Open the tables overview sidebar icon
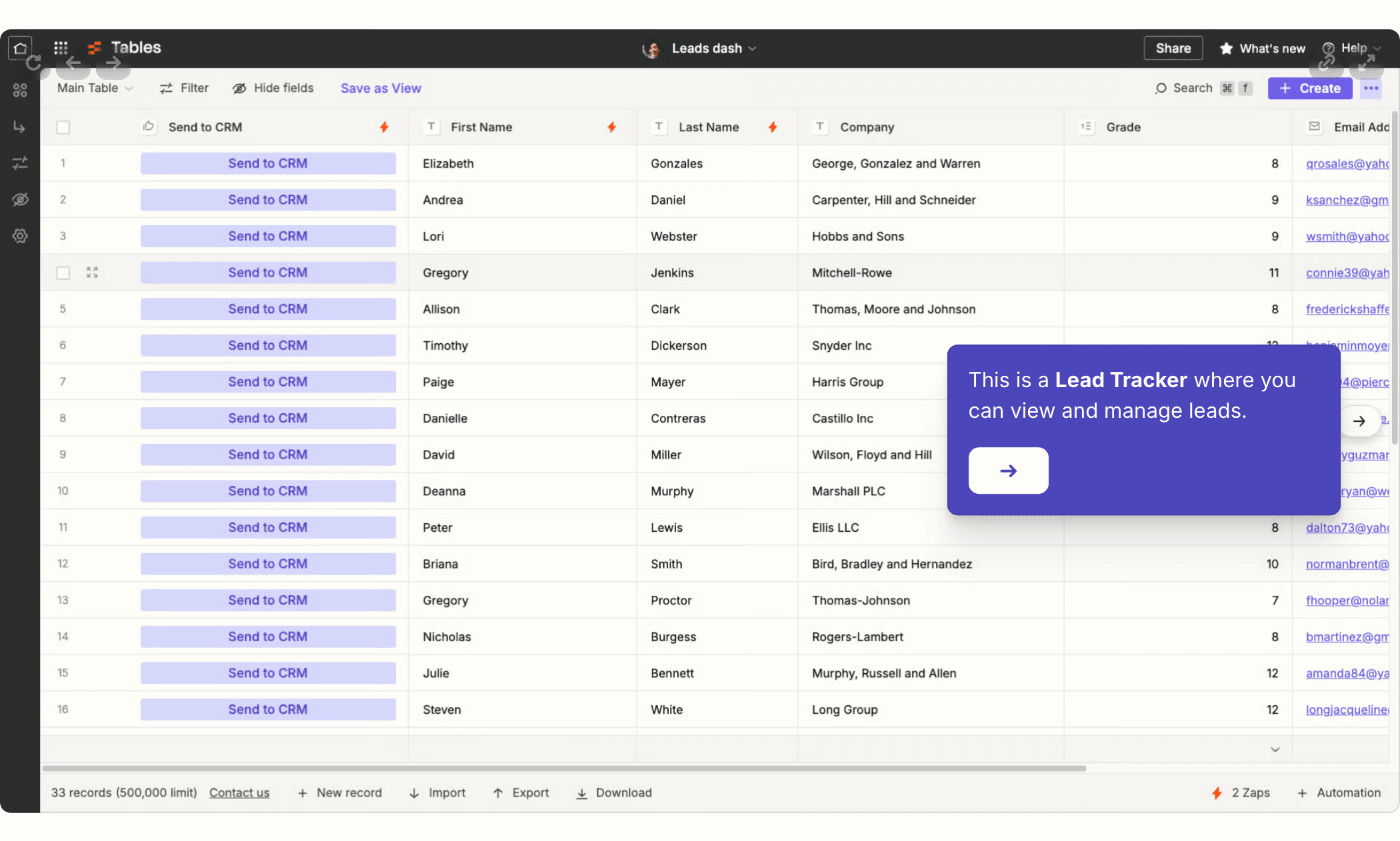Viewport: 1400px width, 841px height. point(20,90)
